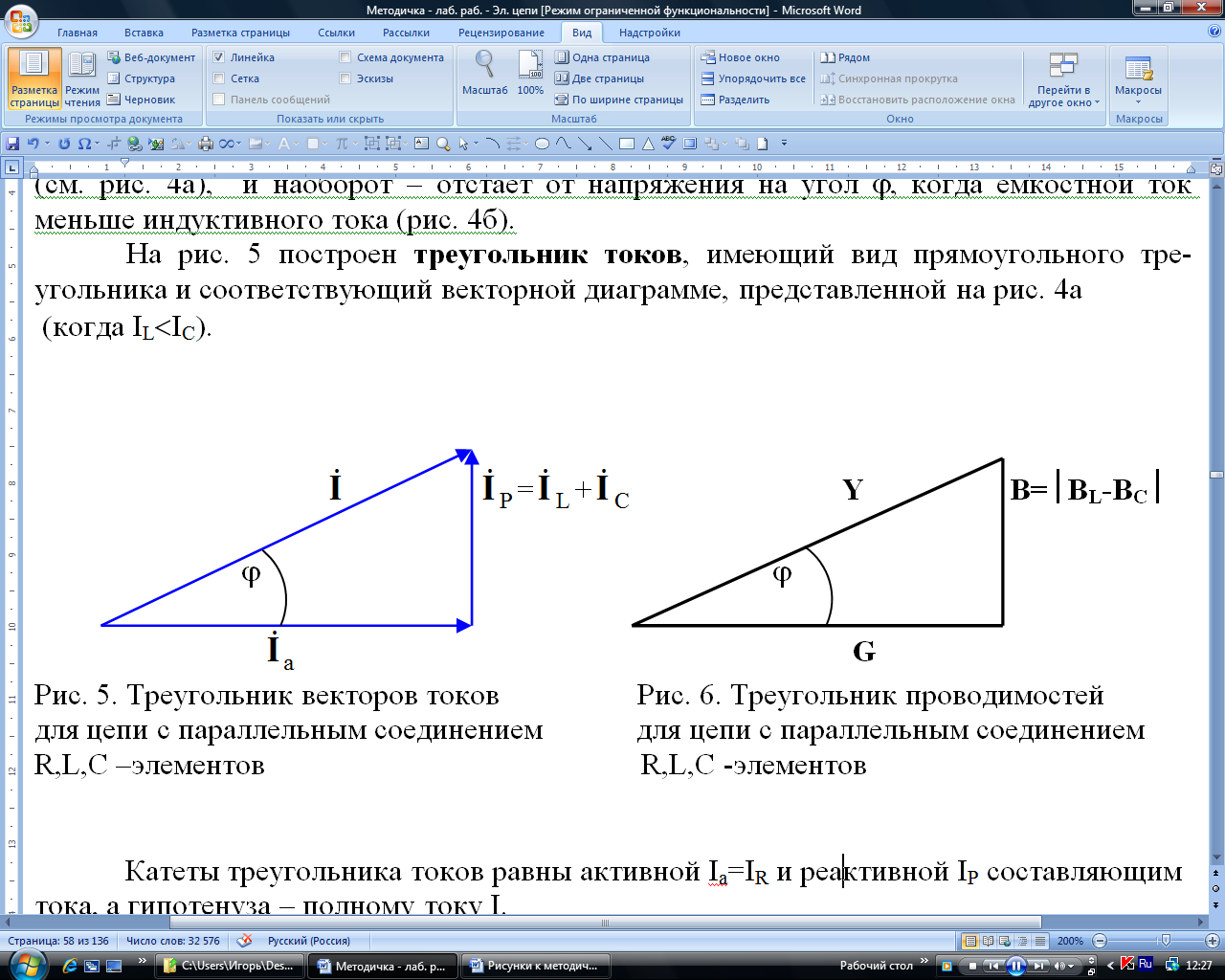Screen dimensions: 1225x980
Task: Switch to Веб-документ view
Action: [x=151, y=57]
